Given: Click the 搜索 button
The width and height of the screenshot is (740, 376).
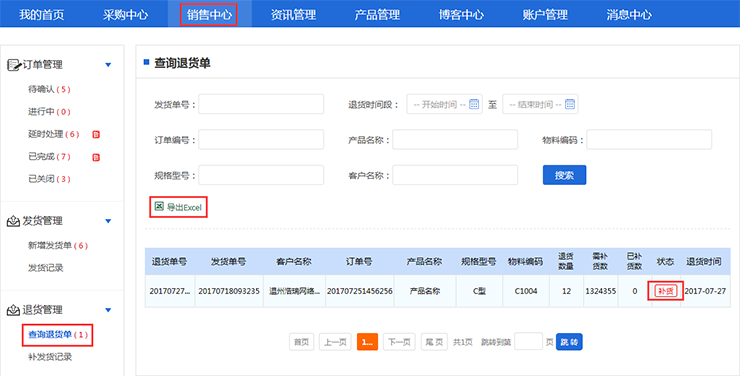Looking at the screenshot, I should 564,175.
